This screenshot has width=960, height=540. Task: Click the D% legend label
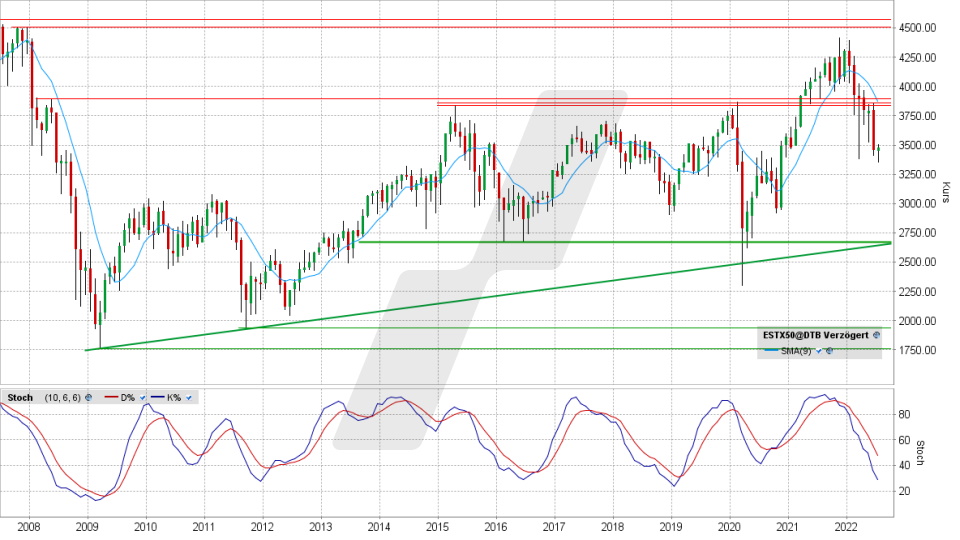coord(127,397)
